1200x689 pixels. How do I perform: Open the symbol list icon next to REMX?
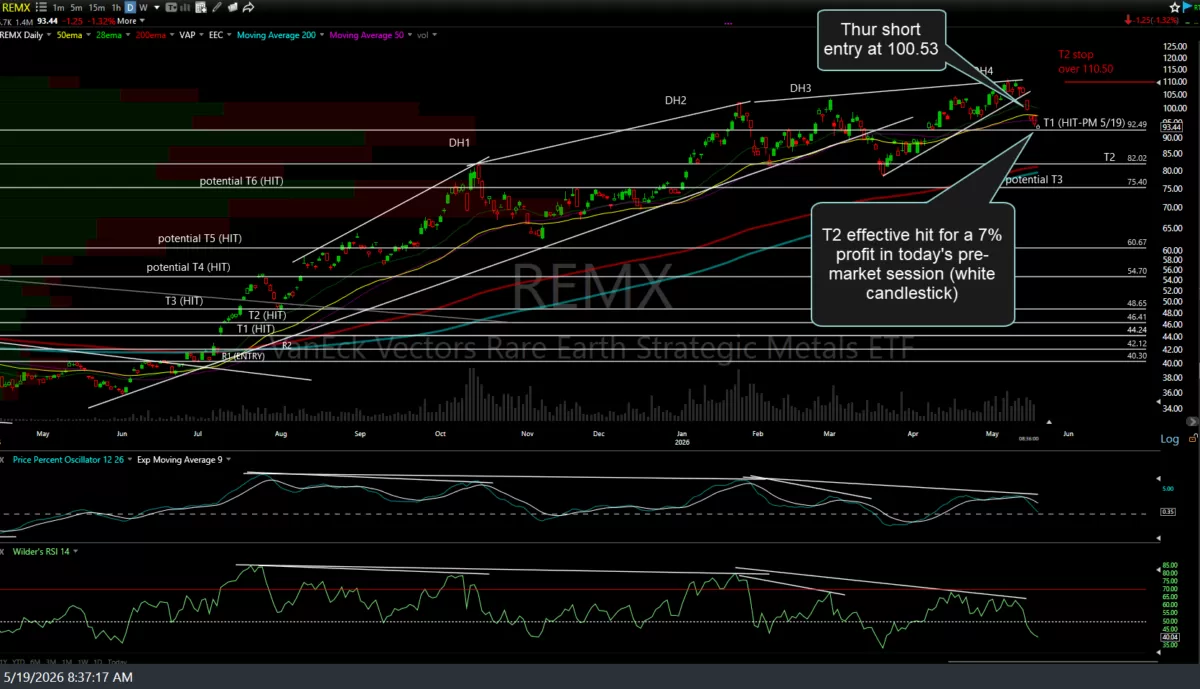(x=41, y=7)
